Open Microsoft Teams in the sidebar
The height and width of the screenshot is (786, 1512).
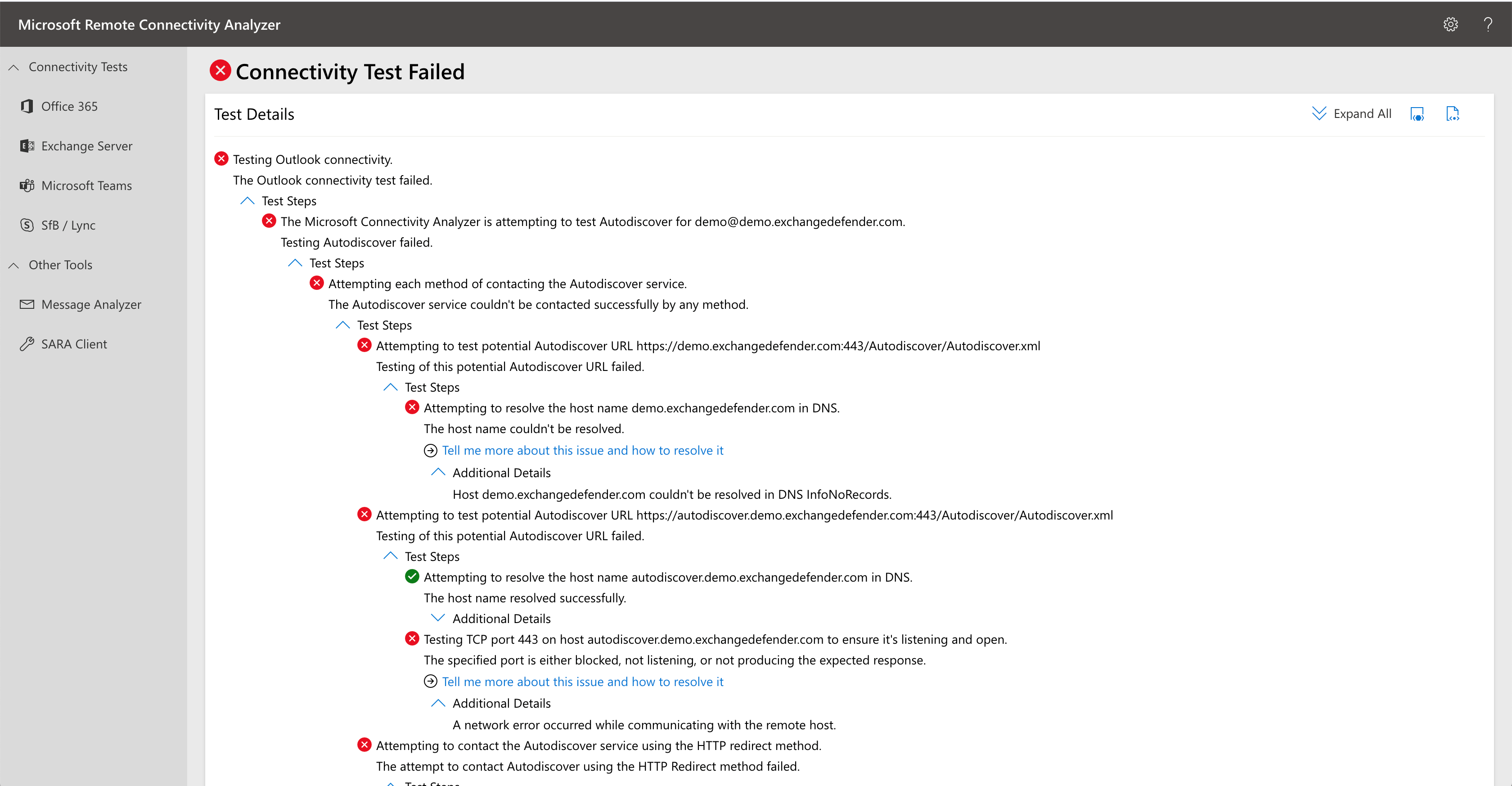(86, 185)
